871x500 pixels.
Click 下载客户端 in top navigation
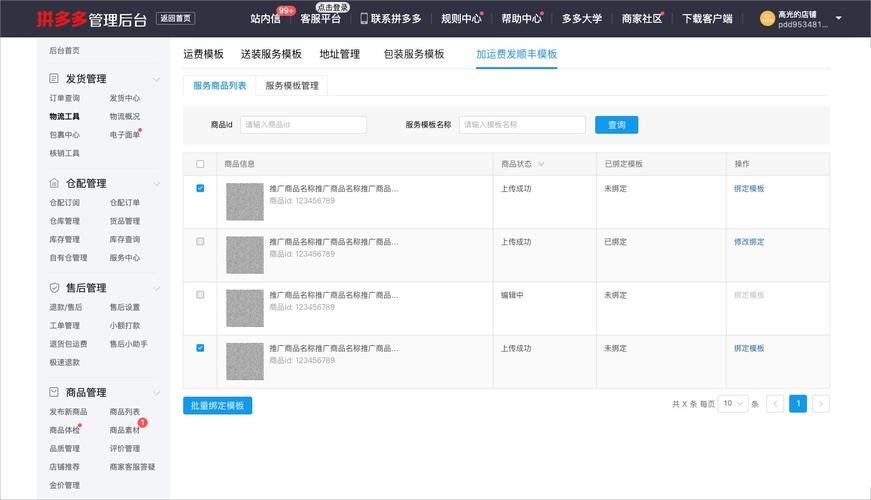(x=707, y=19)
